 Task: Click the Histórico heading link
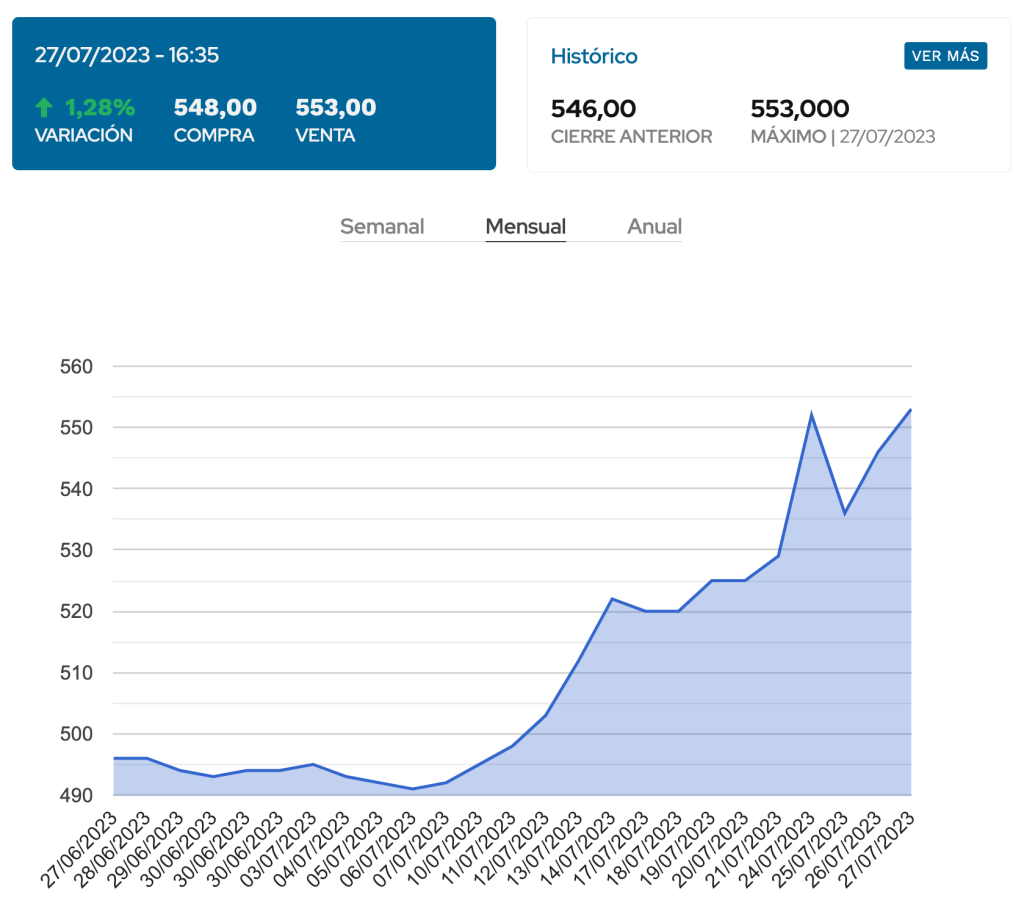coord(594,56)
